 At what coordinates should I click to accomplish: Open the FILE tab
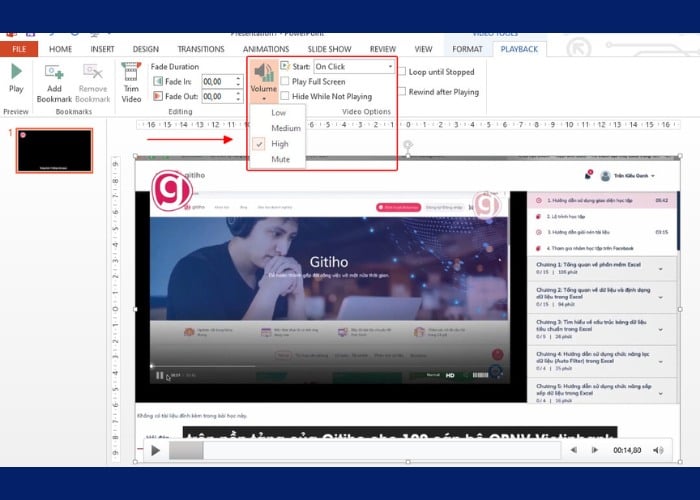[19, 49]
